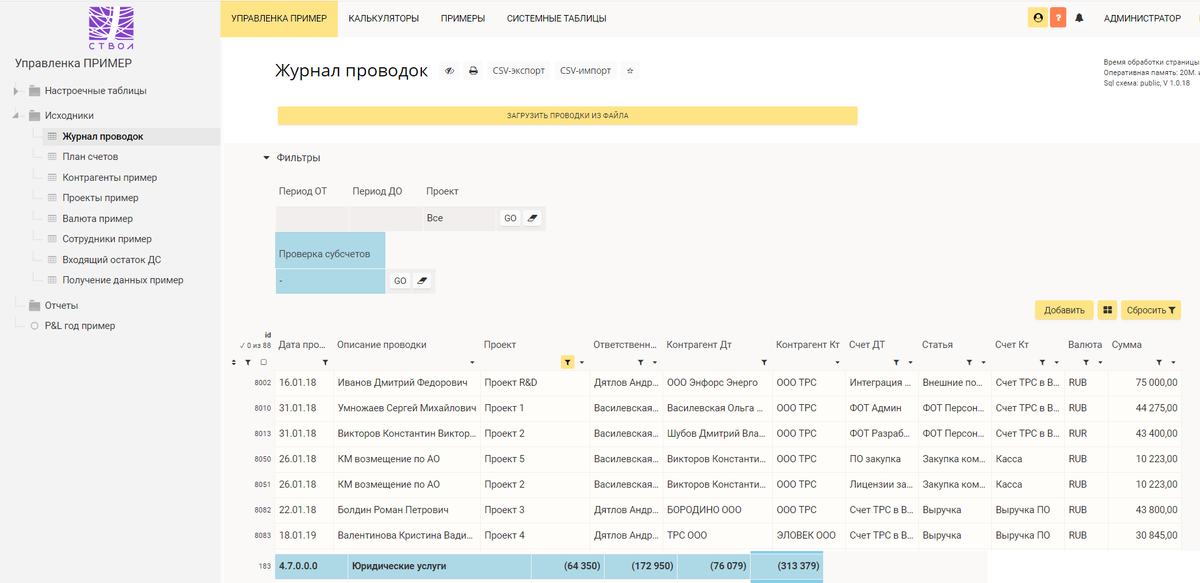Add table to favorites with star icon
Image resolution: width=1200 pixels, height=583 pixels.
tap(630, 71)
